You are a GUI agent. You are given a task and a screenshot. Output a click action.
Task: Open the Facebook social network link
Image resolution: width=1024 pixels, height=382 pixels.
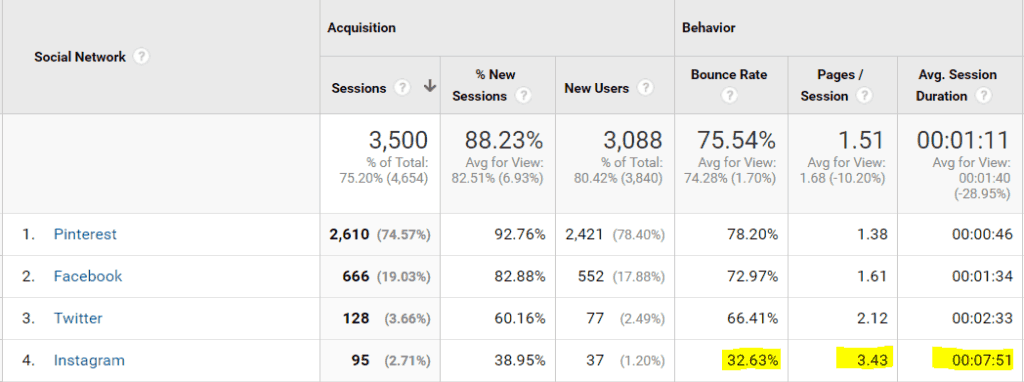88,276
